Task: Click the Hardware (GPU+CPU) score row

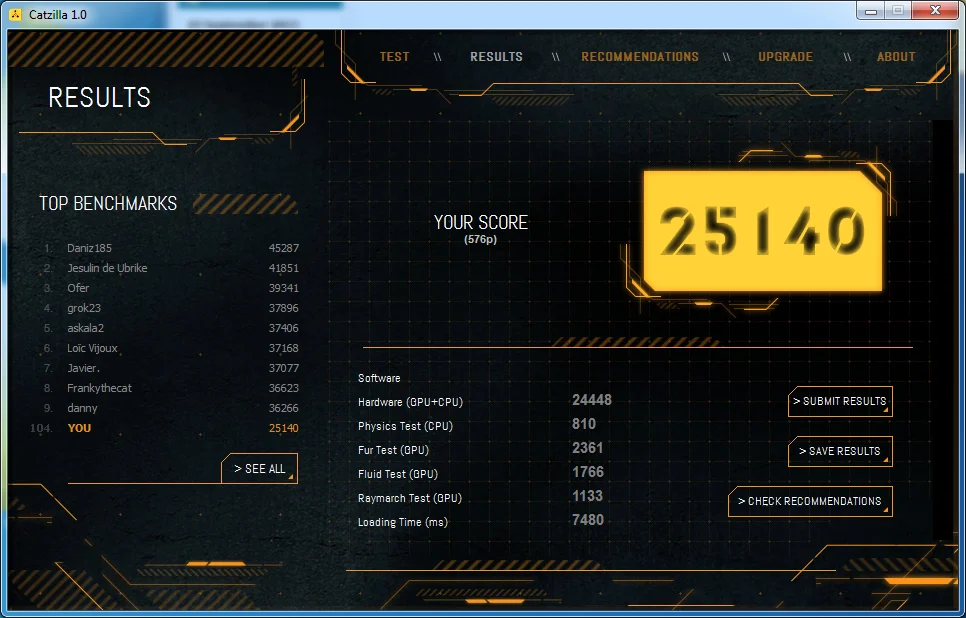Action: pyautogui.click(x=485, y=401)
